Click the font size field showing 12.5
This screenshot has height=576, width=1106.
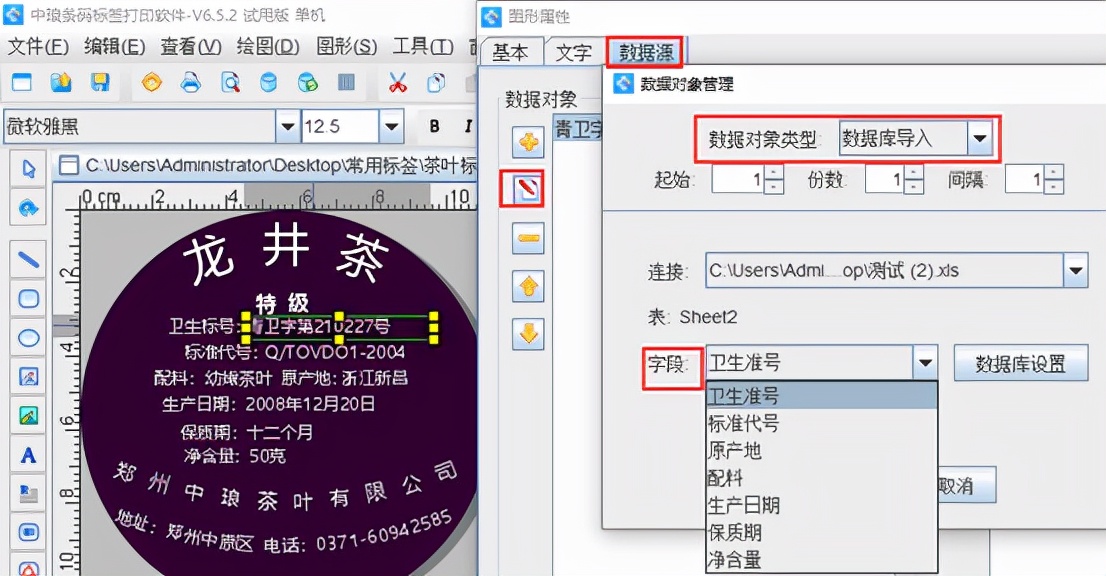[x=340, y=127]
